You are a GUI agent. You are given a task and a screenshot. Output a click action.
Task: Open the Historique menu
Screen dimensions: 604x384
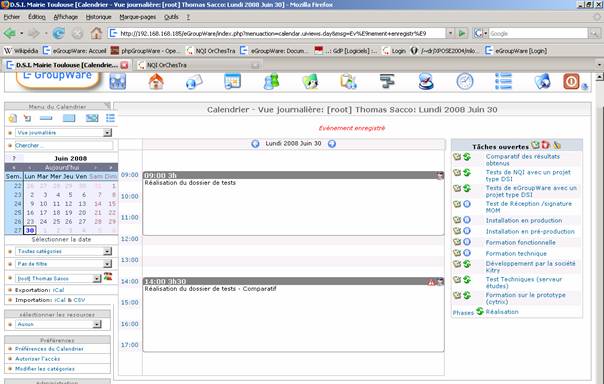[98, 17]
